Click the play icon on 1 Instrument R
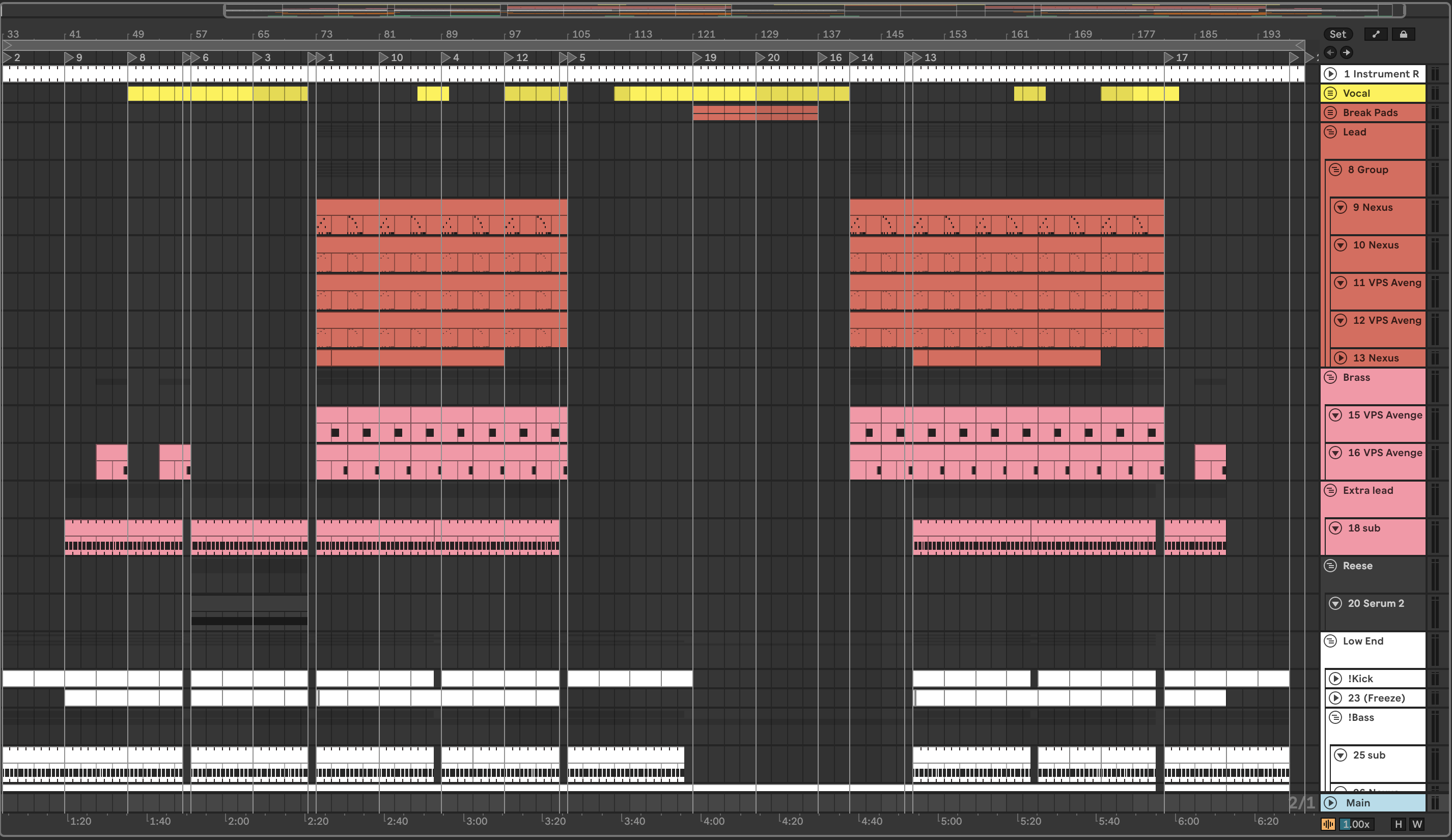 (x=1330, y=74)
